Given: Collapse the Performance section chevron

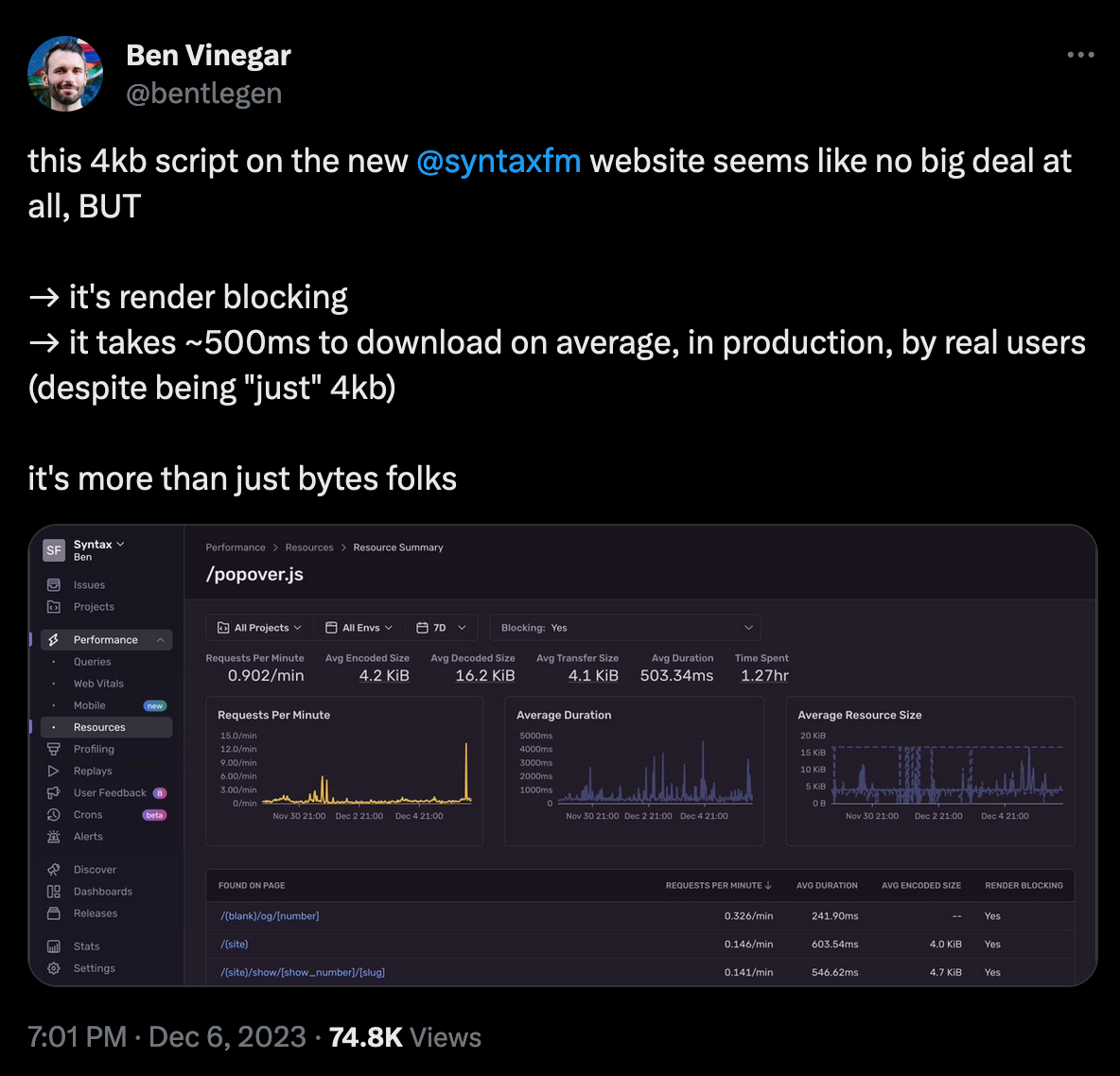Looking at the screenshot, I should [x=161, y=640].
